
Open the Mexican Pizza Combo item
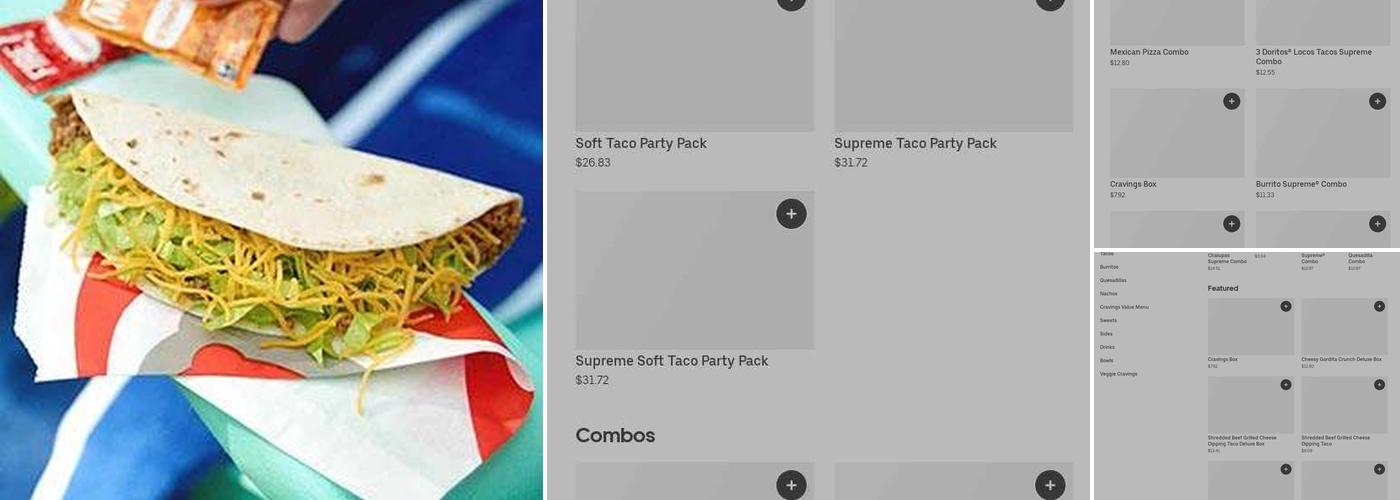point(1149,52)
